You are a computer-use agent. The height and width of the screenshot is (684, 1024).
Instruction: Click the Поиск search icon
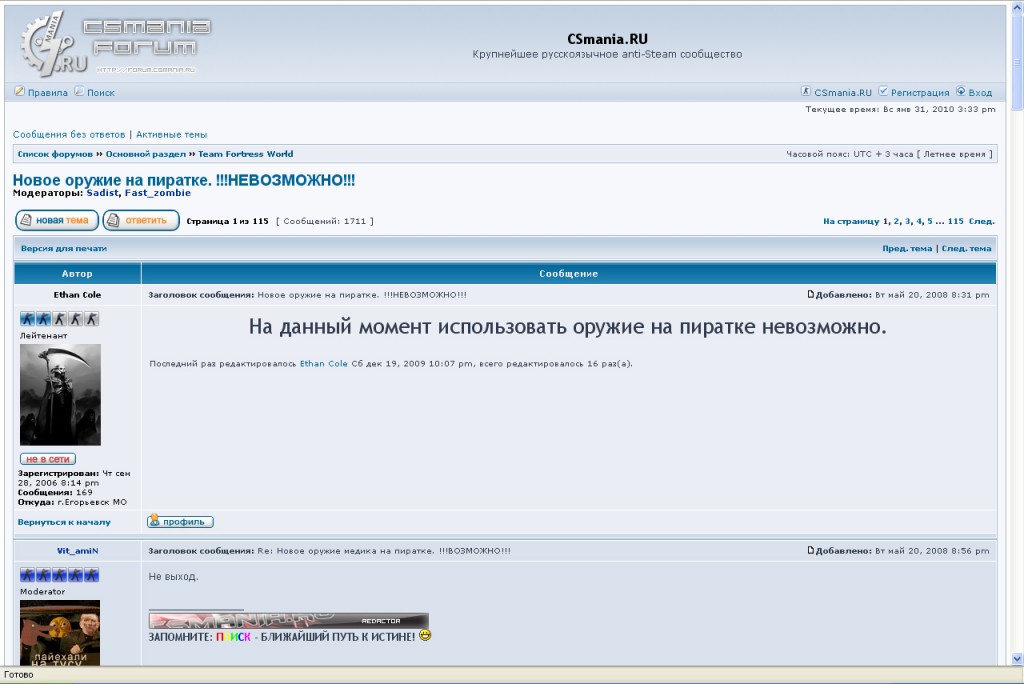point(79,92)
